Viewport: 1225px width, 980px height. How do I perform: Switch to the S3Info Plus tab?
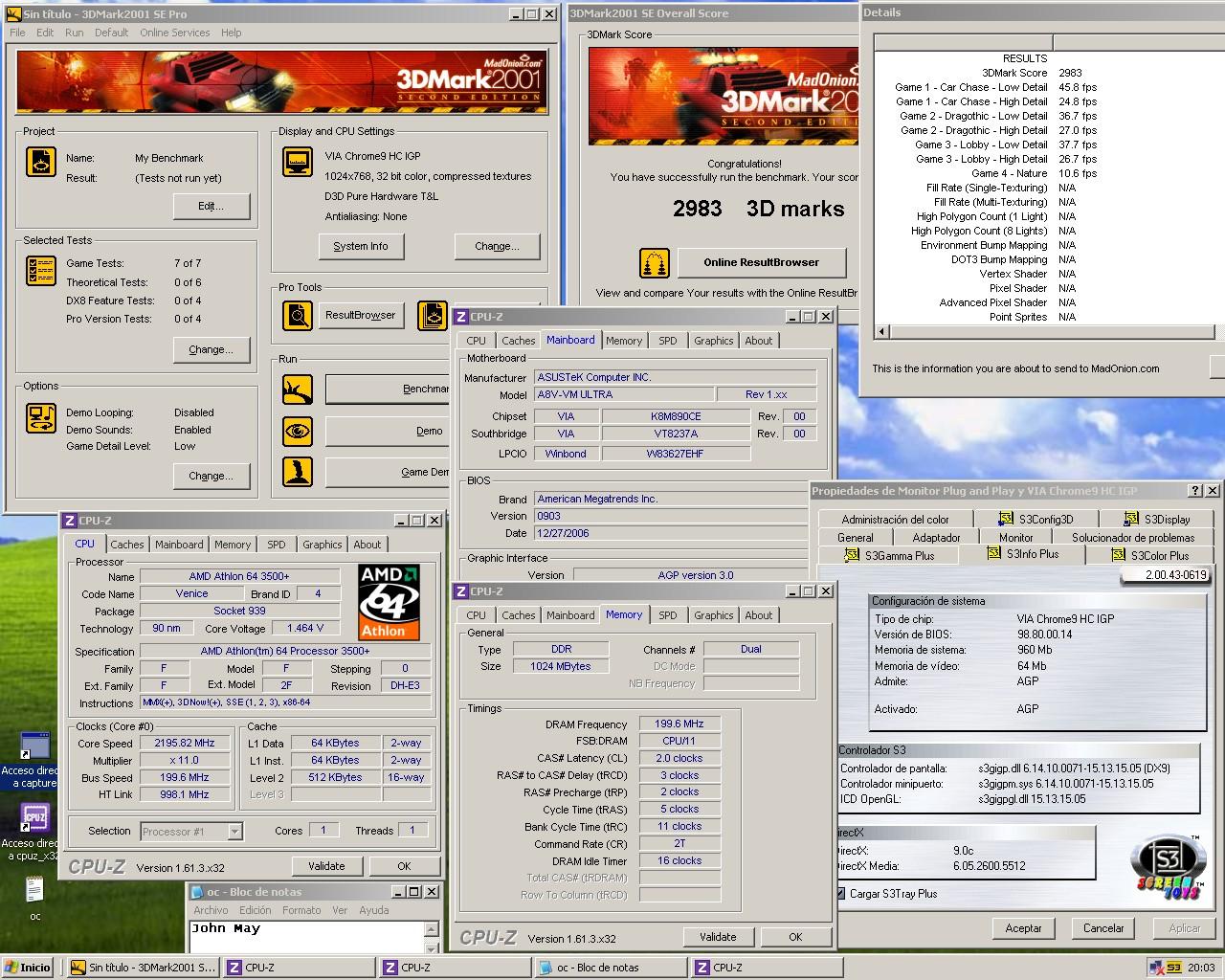point(1024,554)
